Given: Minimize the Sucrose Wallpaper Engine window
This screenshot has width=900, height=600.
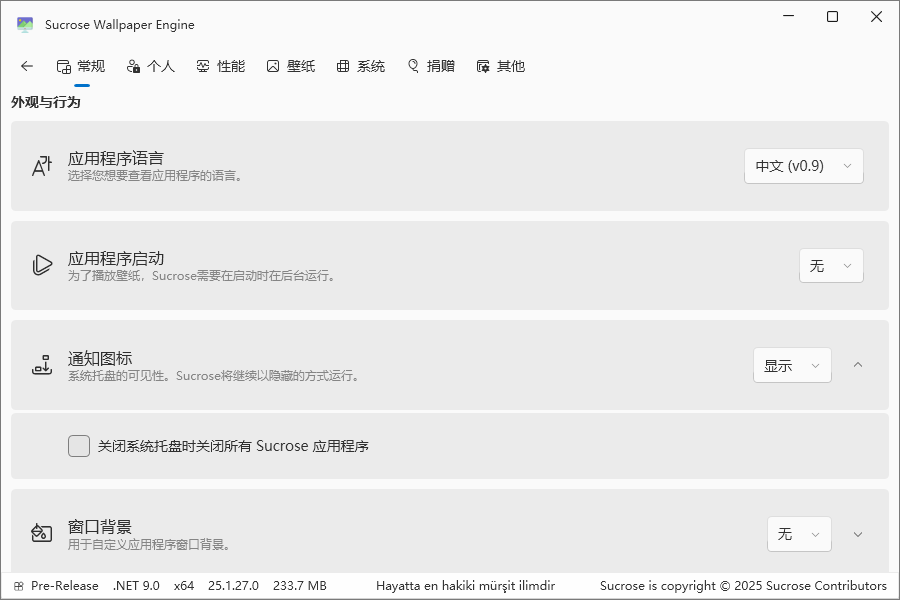Looking at the screenshot, I should (789, 17).
